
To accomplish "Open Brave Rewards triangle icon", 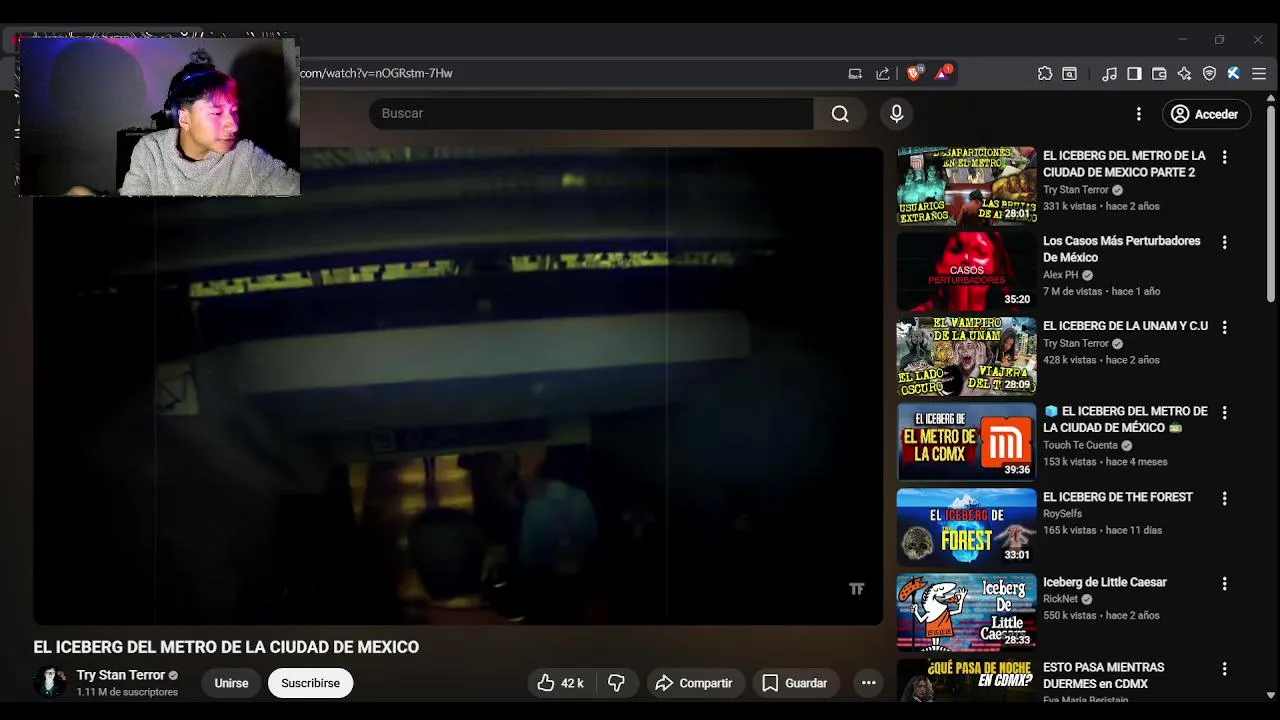I will pos(943,73).
